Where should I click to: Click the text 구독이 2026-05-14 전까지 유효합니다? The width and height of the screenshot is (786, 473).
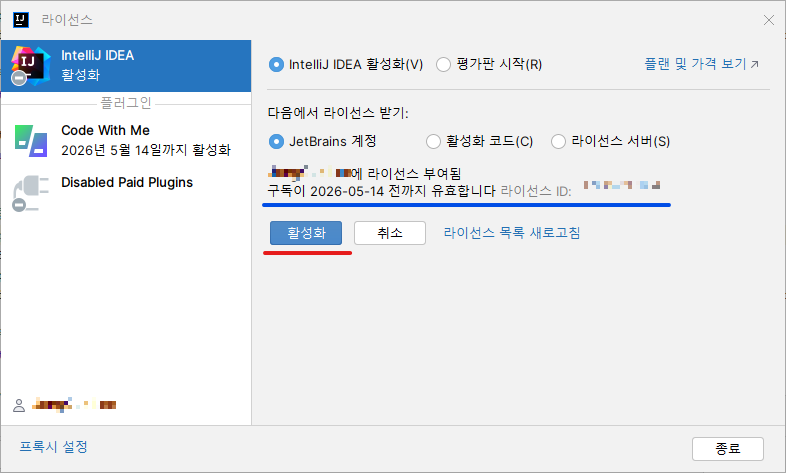[381, 191]
